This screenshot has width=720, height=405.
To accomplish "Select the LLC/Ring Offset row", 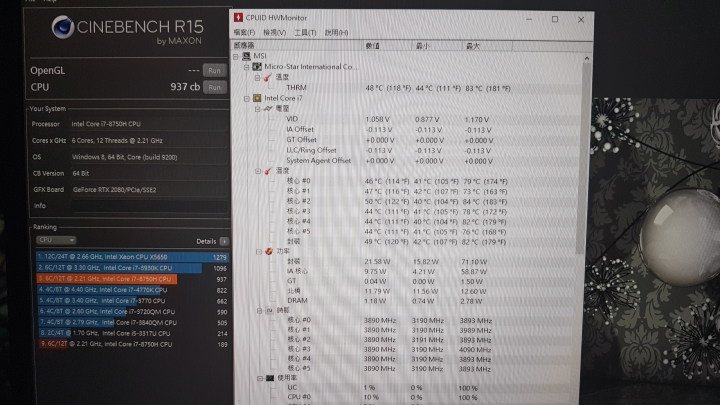I will [x=388, y=150].
